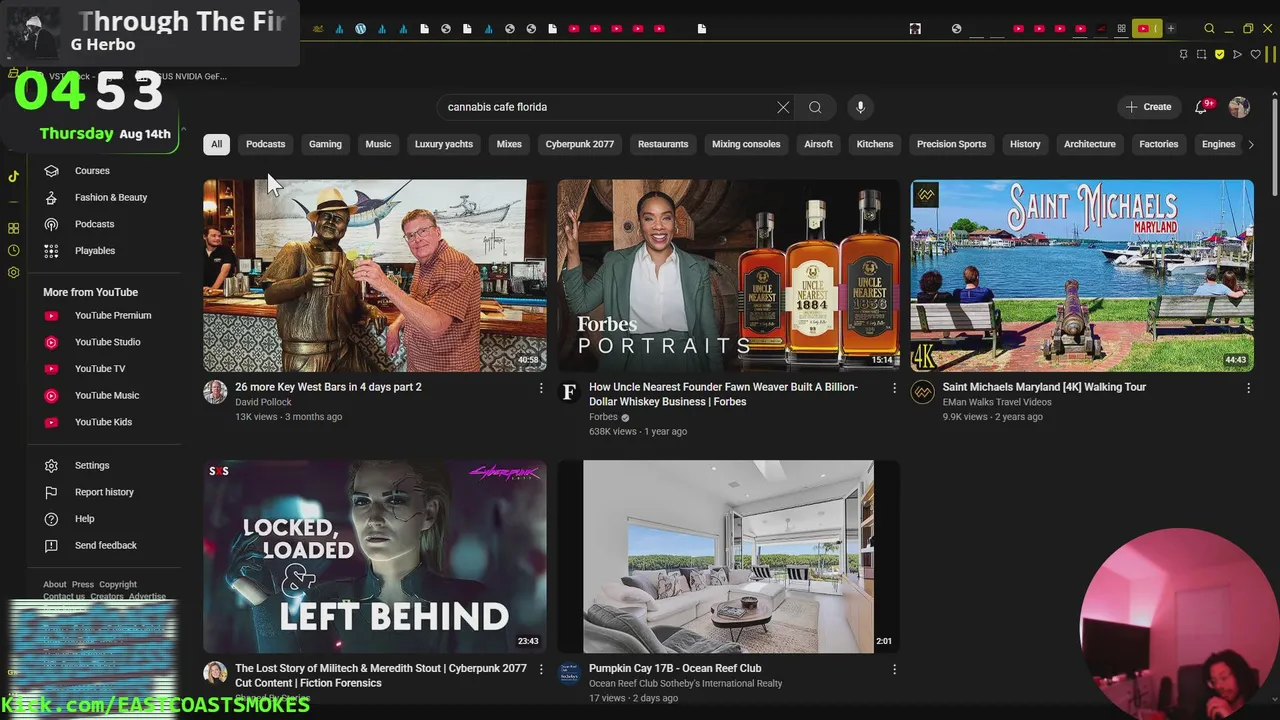The image size is (1280, 720).
Task: Switch to the WordPress browser tab
Action: click(x=361, y=29)
